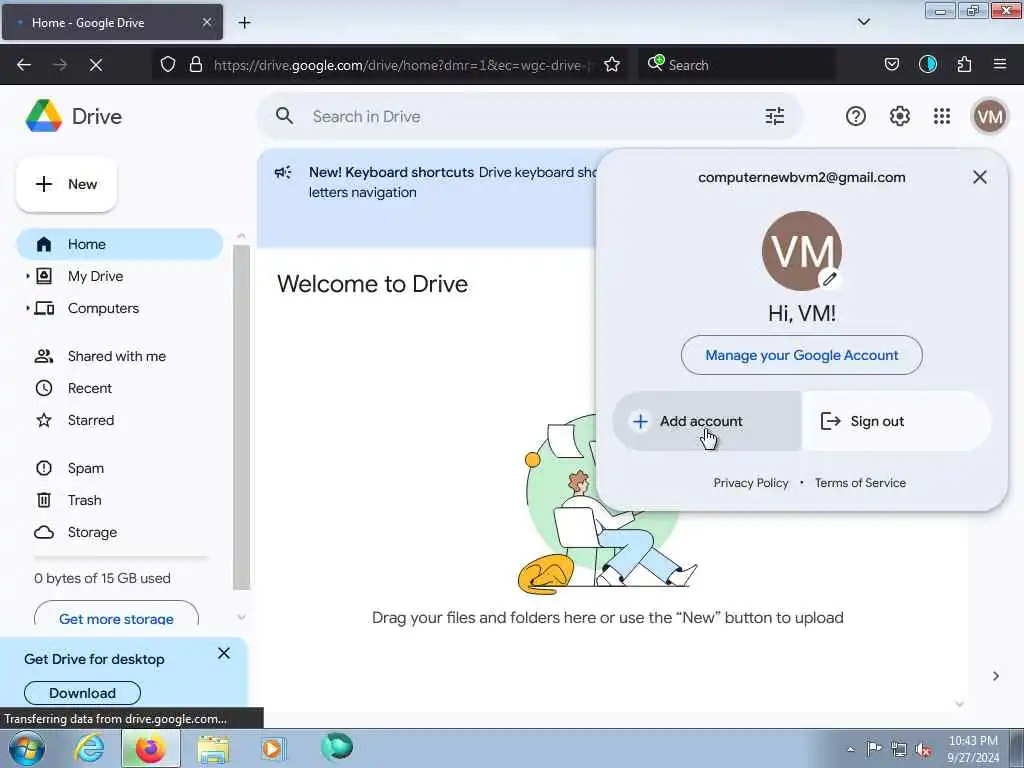Click the sidebar vertical scrollbar
The image size is (1024, 768).
coord(241,417)
